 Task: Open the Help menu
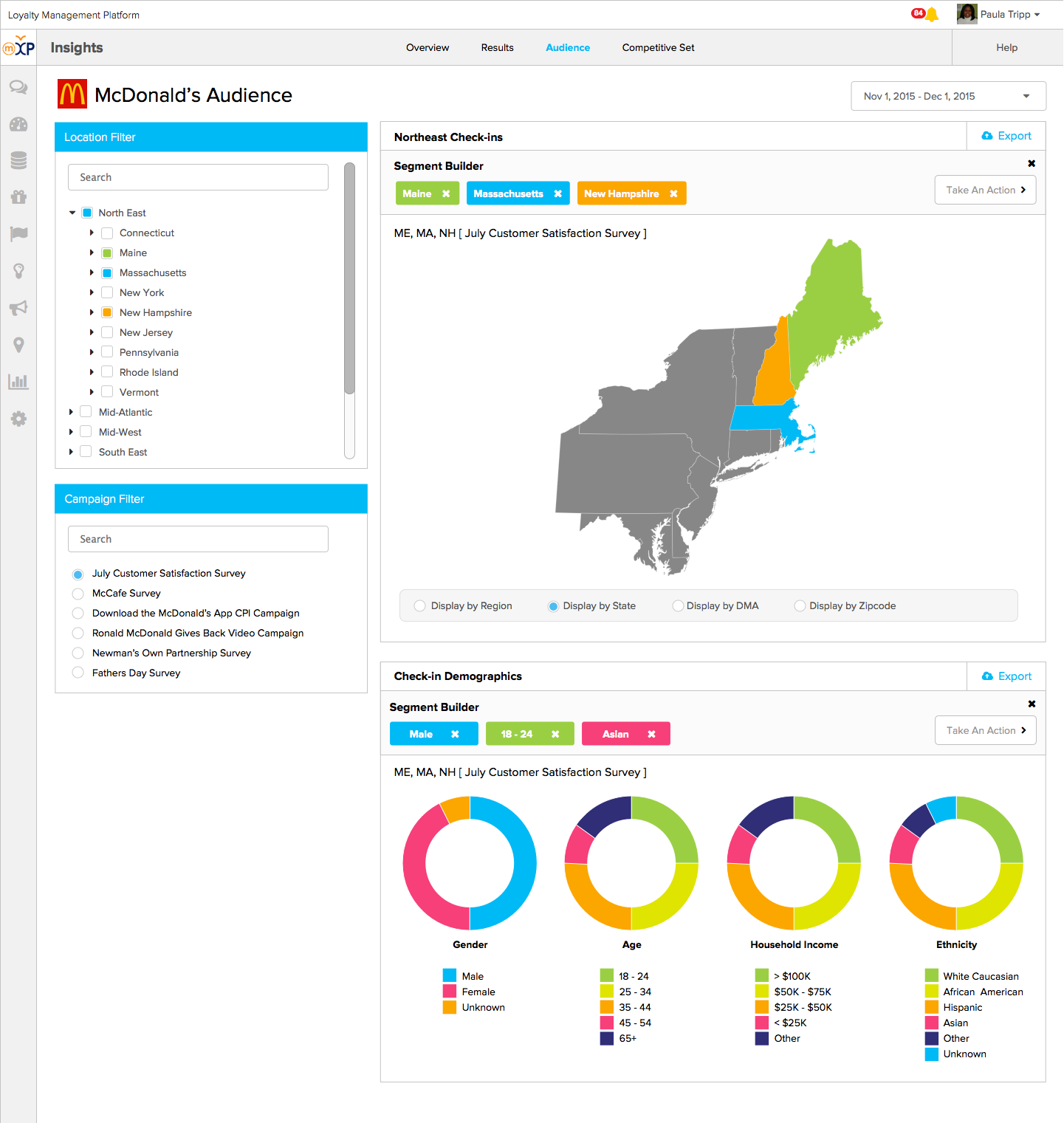1006,47
